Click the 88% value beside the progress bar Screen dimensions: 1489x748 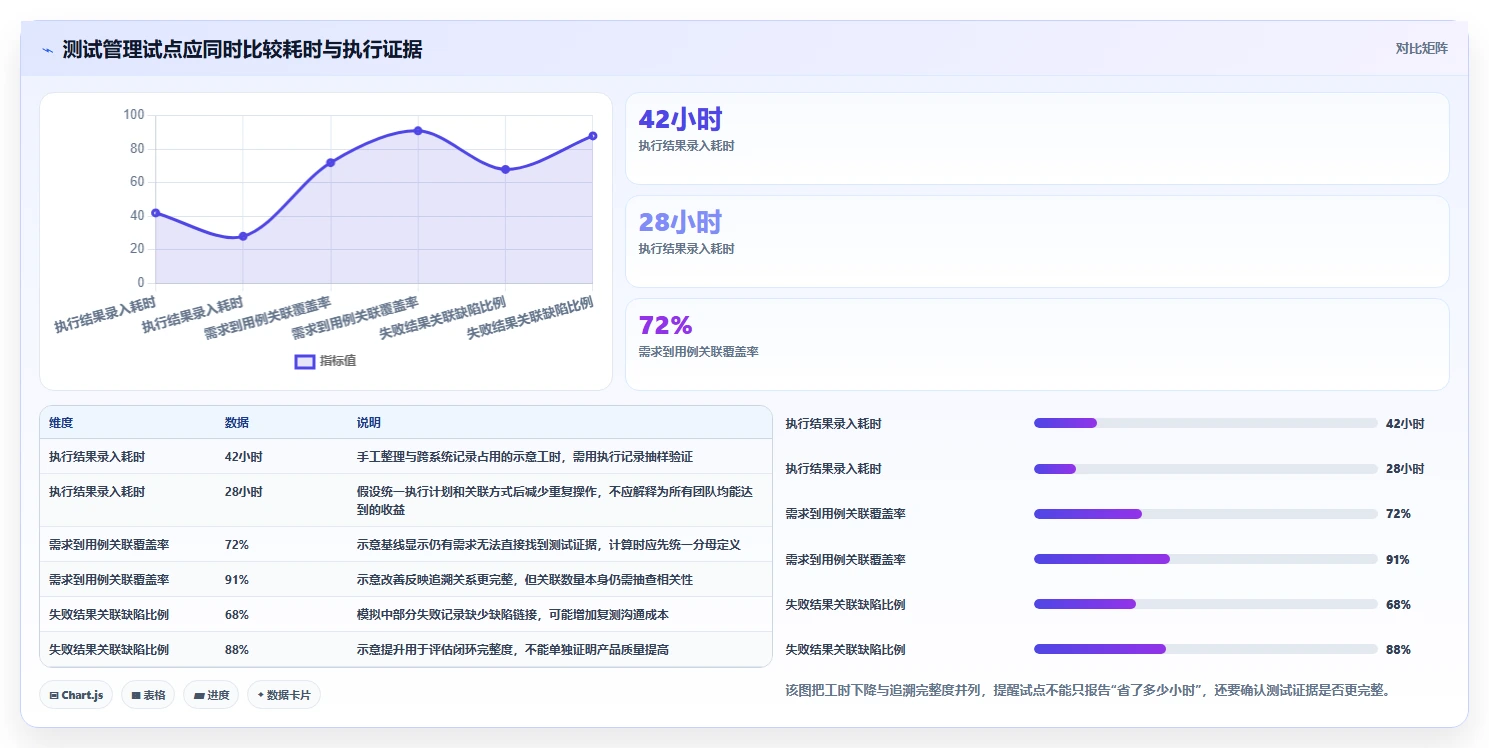click(1398, 650)
